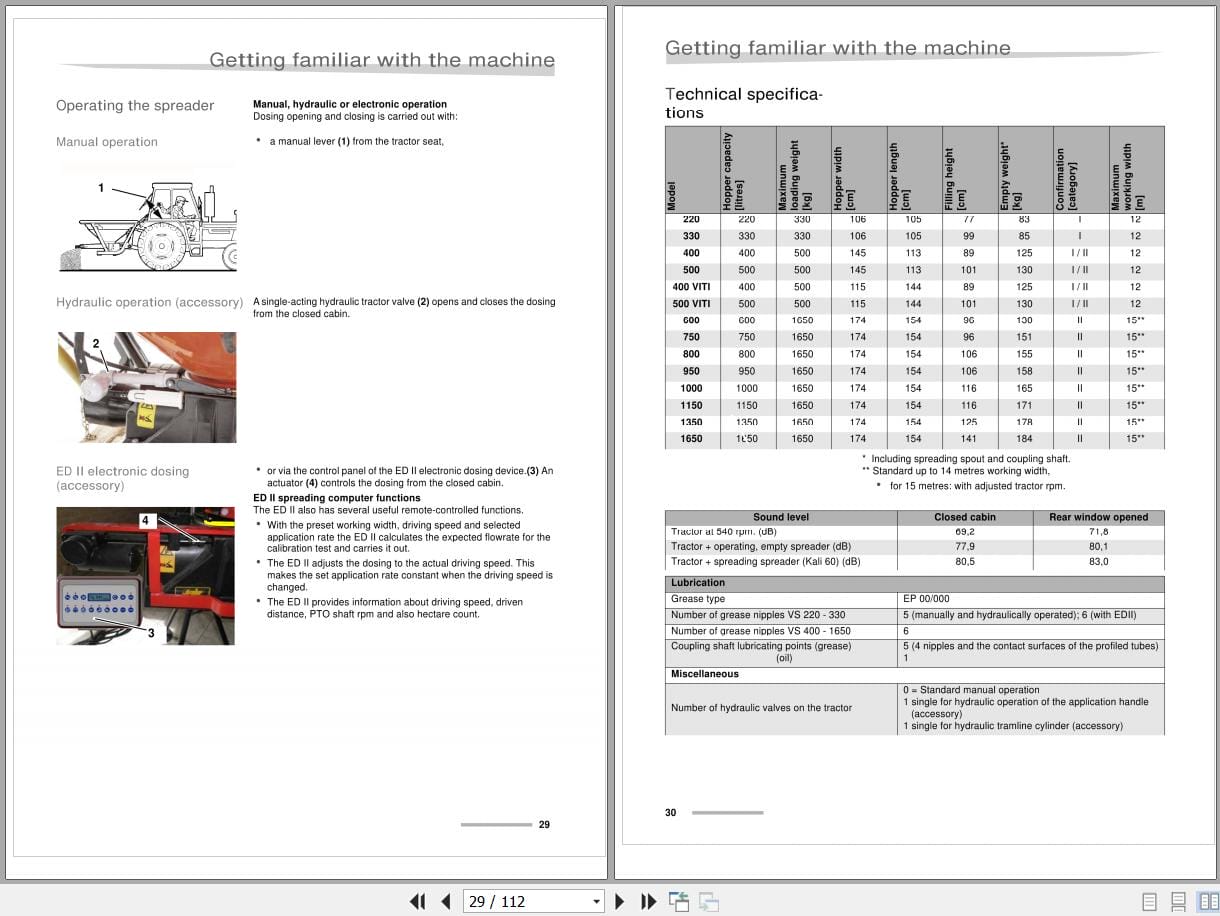Click the page number 30 at the bottom of the right page
The height and width of the screenshot is (916, 1220).
point(671,813)
